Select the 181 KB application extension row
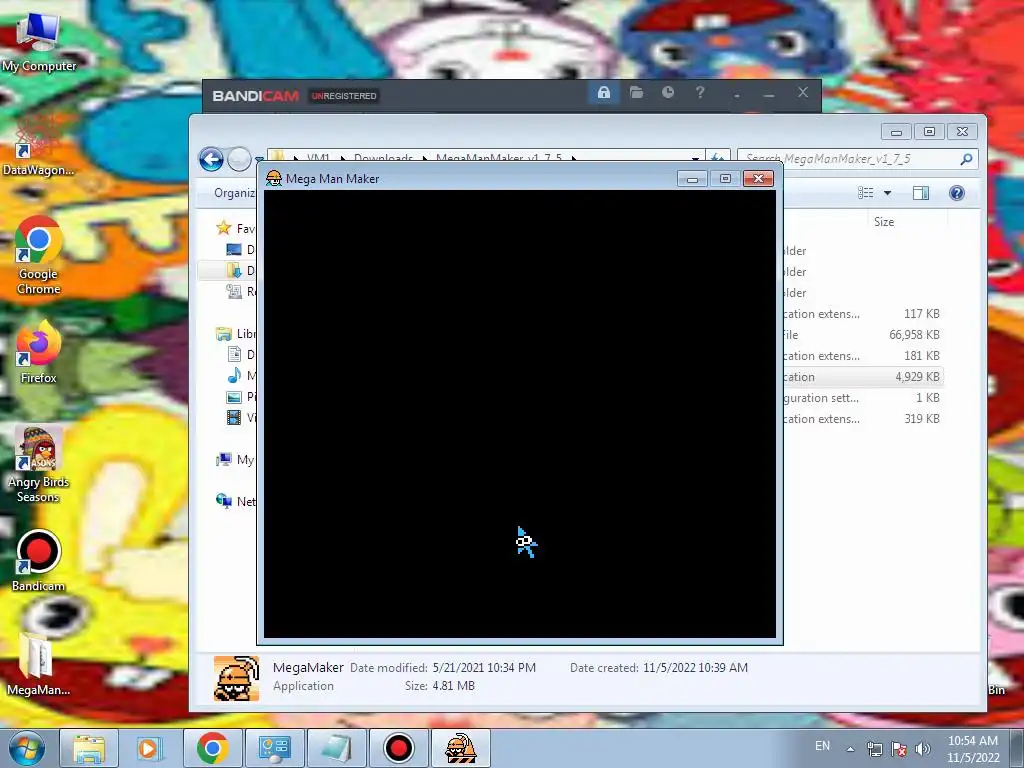1024x768 pixels. tap(862, 355)
